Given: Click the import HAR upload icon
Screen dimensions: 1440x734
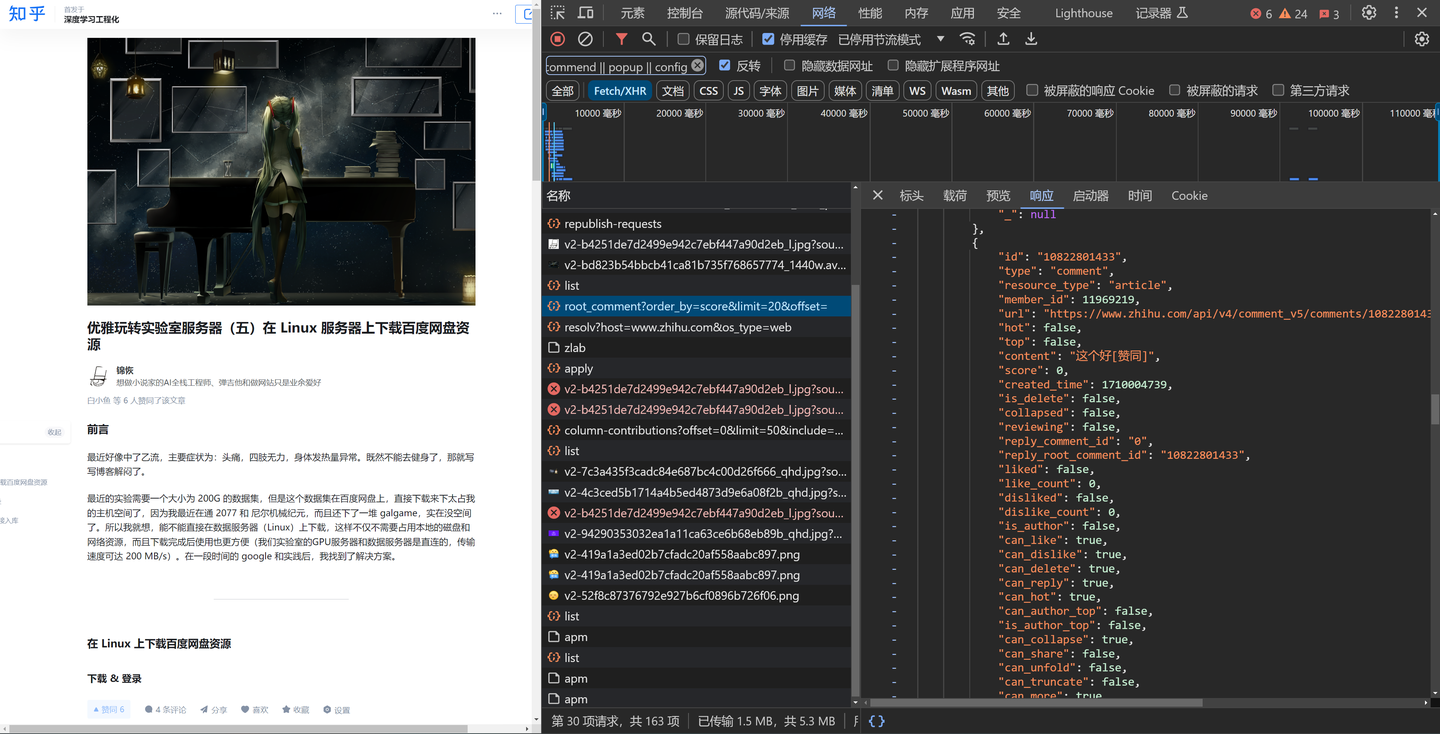Looking at the screenshot, I should (1003, 39).
